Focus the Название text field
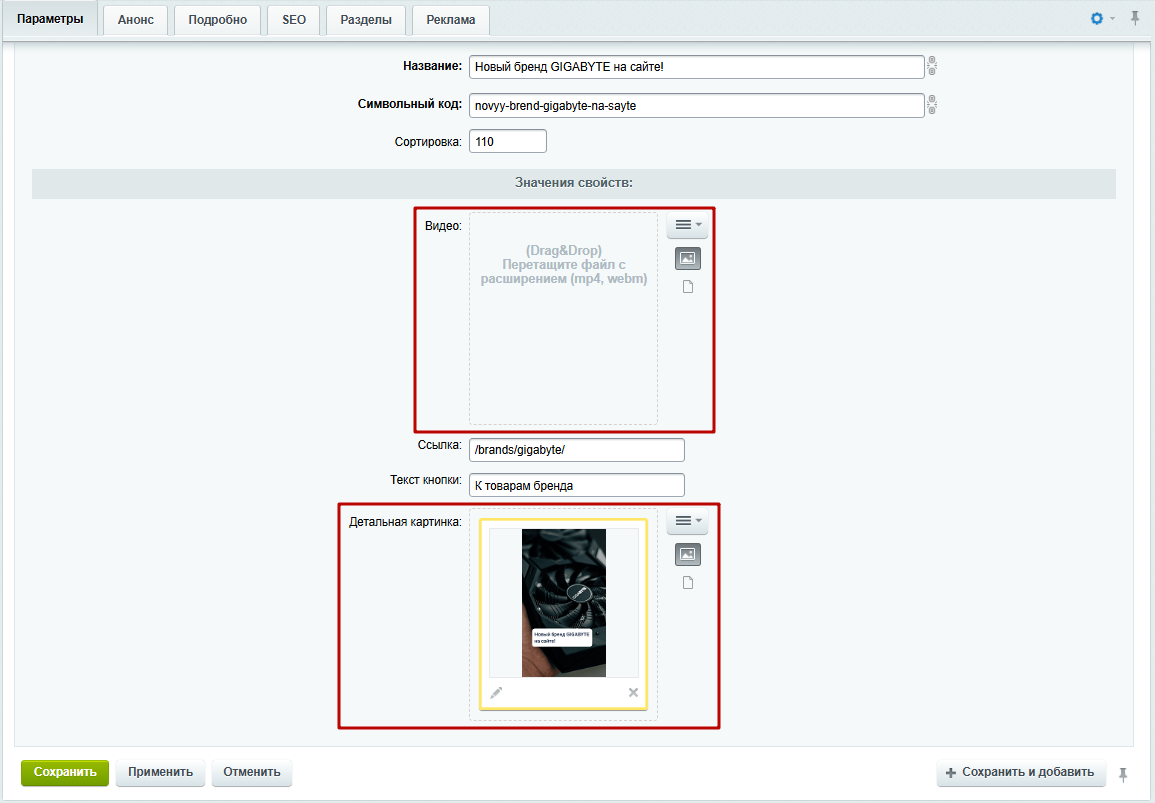The width and height of the screenshot is (1155, 803). tap(697, 66)
